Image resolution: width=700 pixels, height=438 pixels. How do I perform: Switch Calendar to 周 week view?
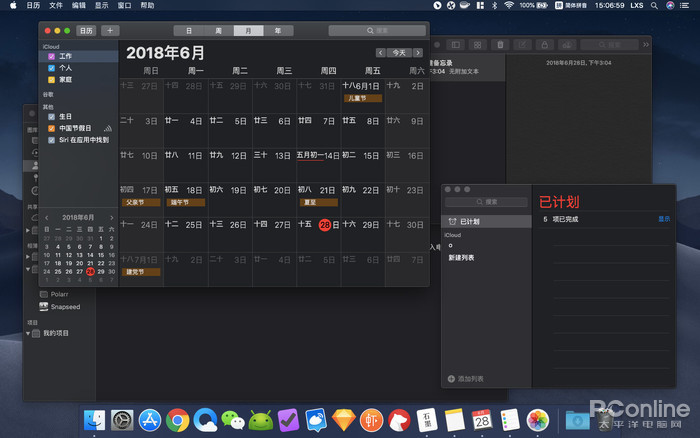218,30
